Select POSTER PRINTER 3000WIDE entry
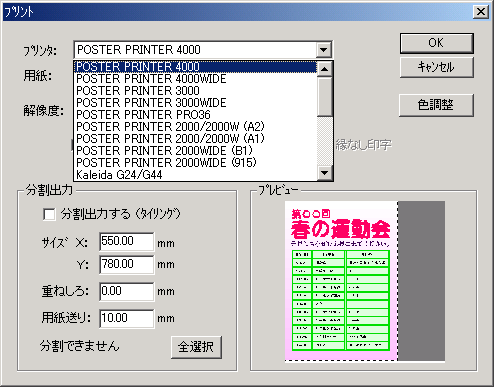This screenshot has width=494, height=387. pyautogui.click(x=195, y=103)
